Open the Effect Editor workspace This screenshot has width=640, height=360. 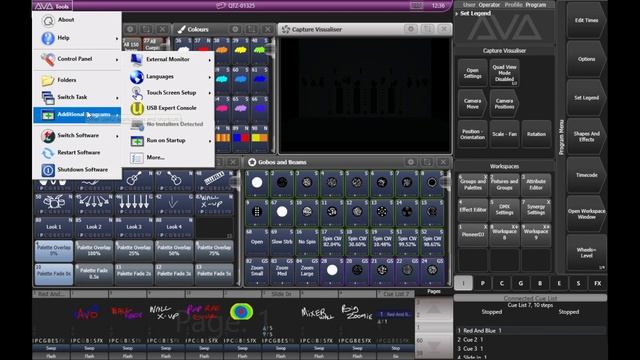click(x=473, y=210)
